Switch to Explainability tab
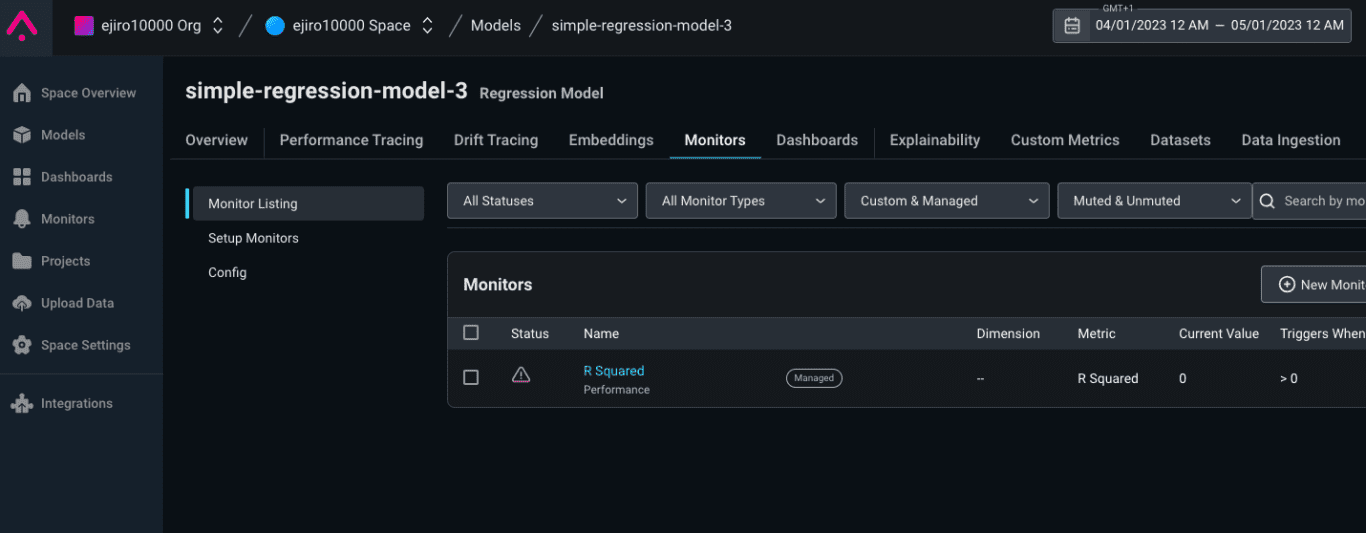Image resolution: width=1366 pixels, height=533 pixels. coord(934,140)
